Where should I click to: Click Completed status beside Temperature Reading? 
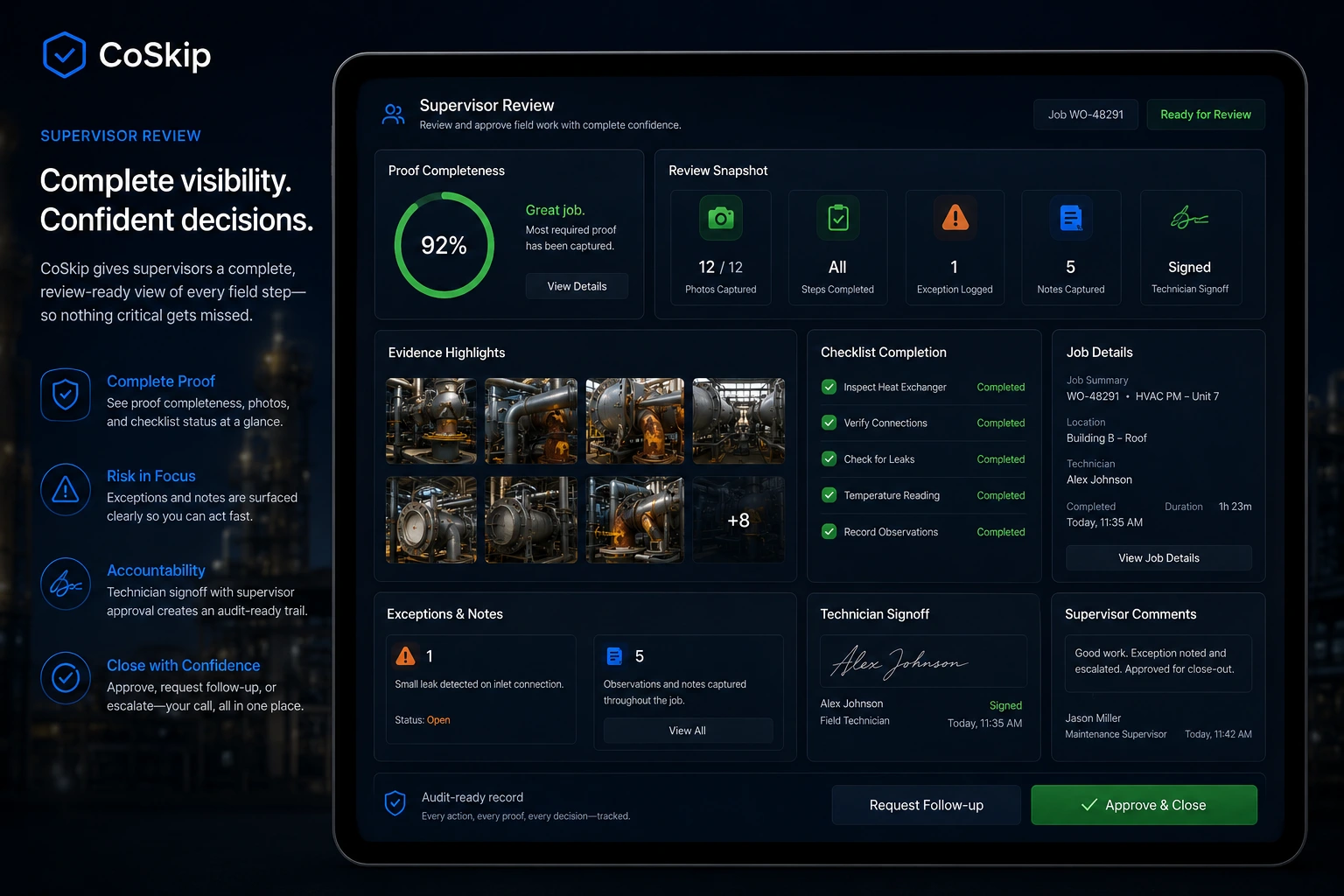[1001, 495]
